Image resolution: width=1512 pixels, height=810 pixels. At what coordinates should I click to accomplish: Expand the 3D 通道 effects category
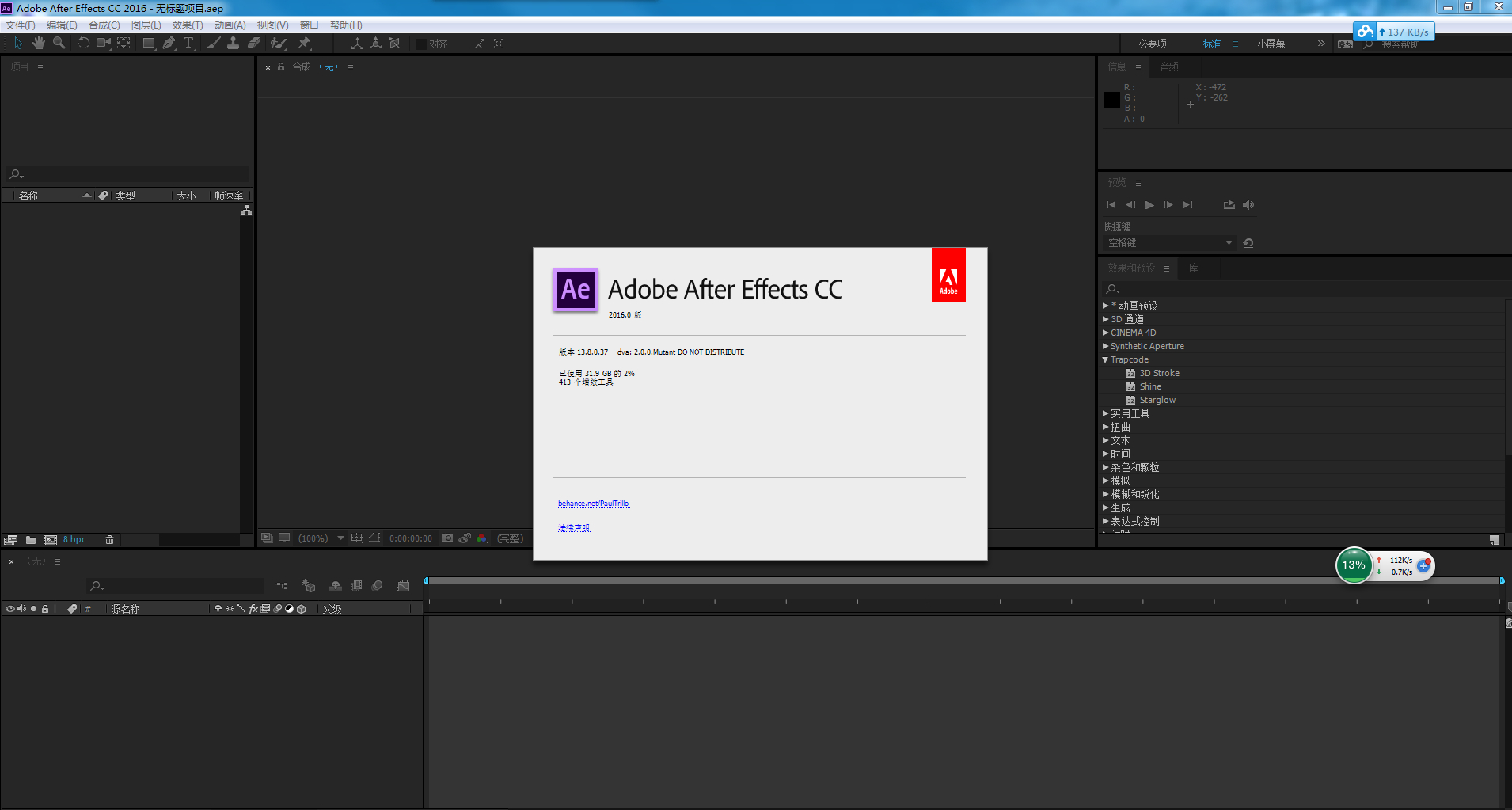(1106, 319)
